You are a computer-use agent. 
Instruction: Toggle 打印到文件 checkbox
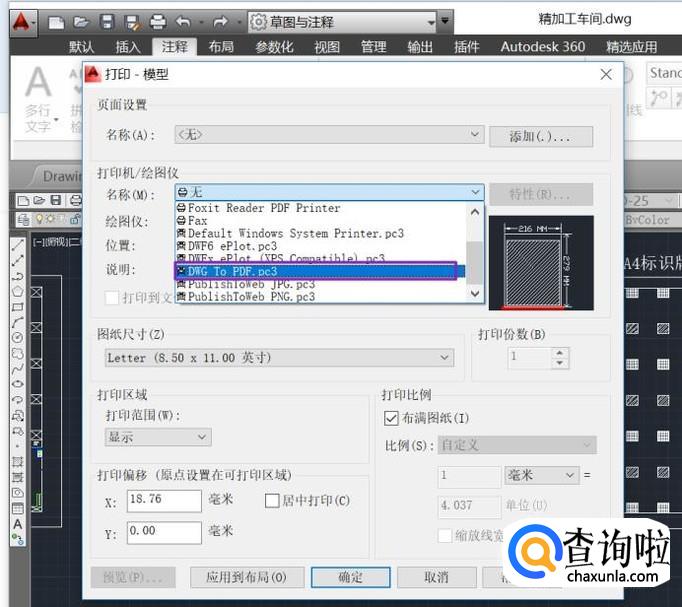112,298
